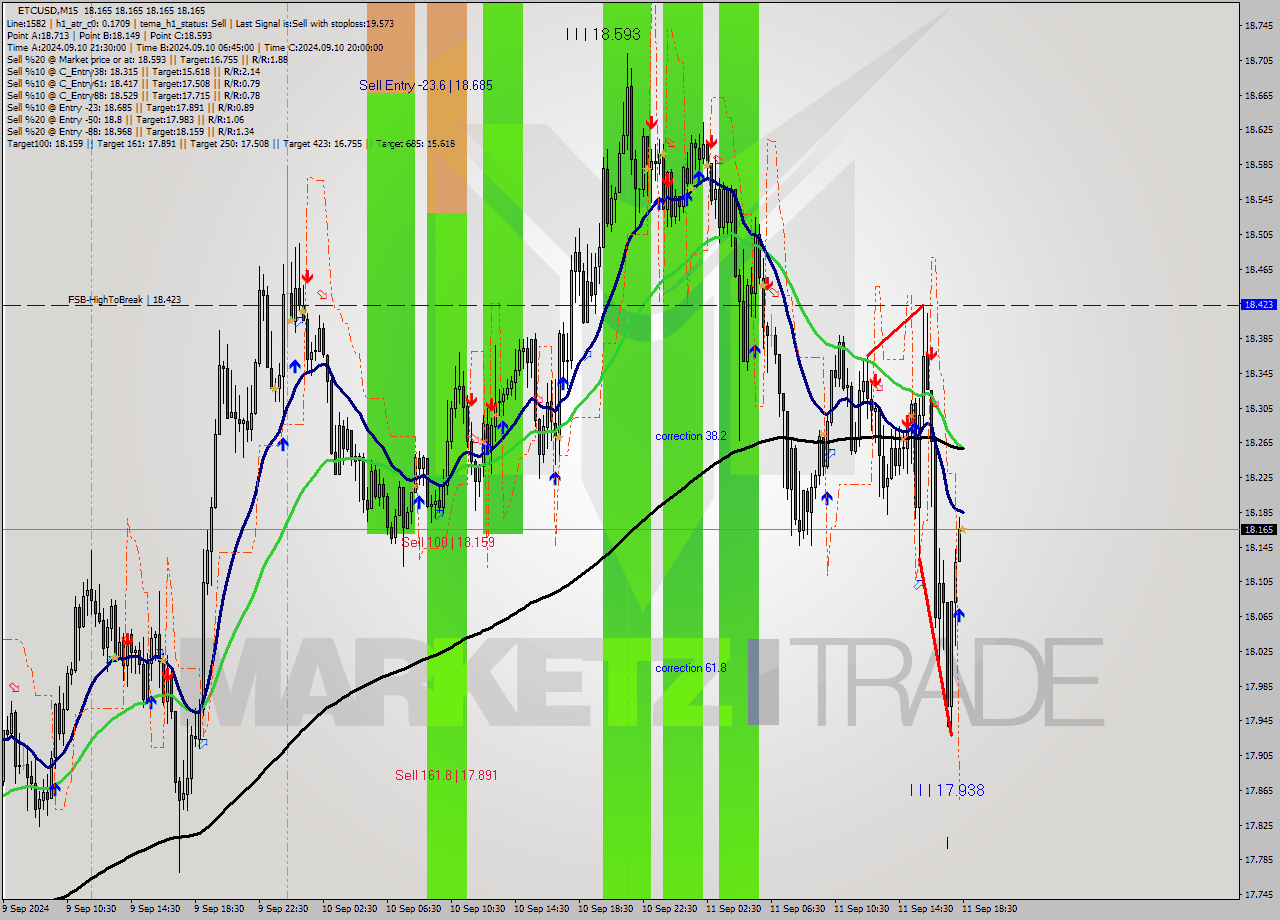1280x920 pixels.
Task: Select the 'Sell %20 @ Entry -88: 18.968' line
Action: pyautogui.click(x=130, y=131)
